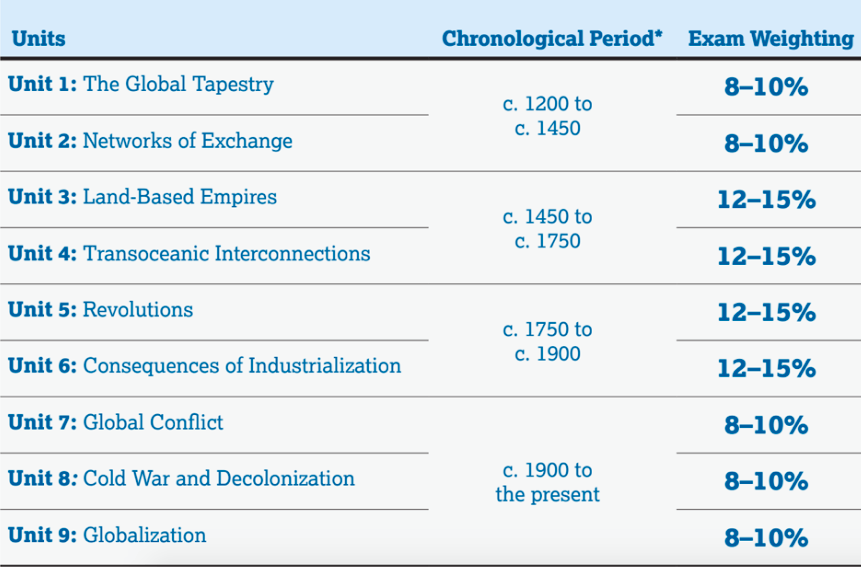Click Unit 3's 12–15% exam weighting
This screenshot has height=567, width=861.
pos(767,200)
